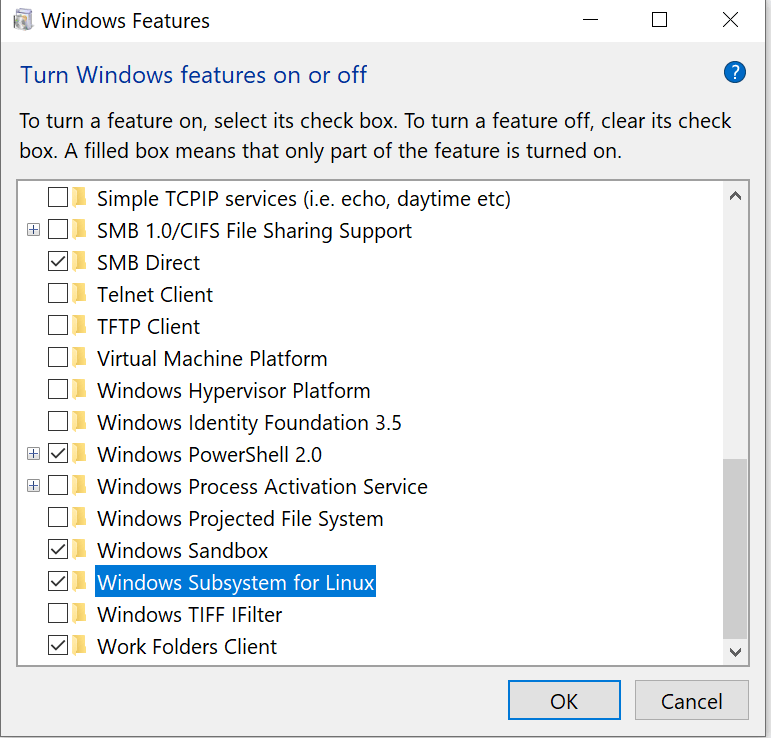Select the Work Folders Client label
Viewport: 771px width, 738px height.
click(187, 647)
